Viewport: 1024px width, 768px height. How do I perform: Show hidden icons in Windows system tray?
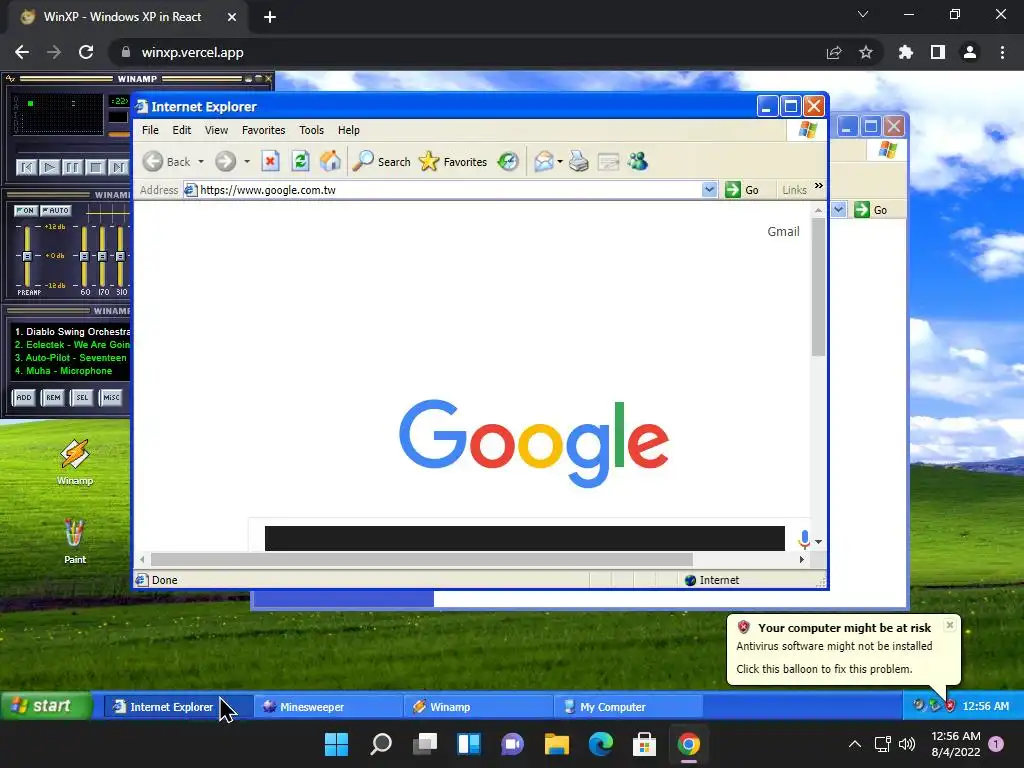click(x=854, y=744)
